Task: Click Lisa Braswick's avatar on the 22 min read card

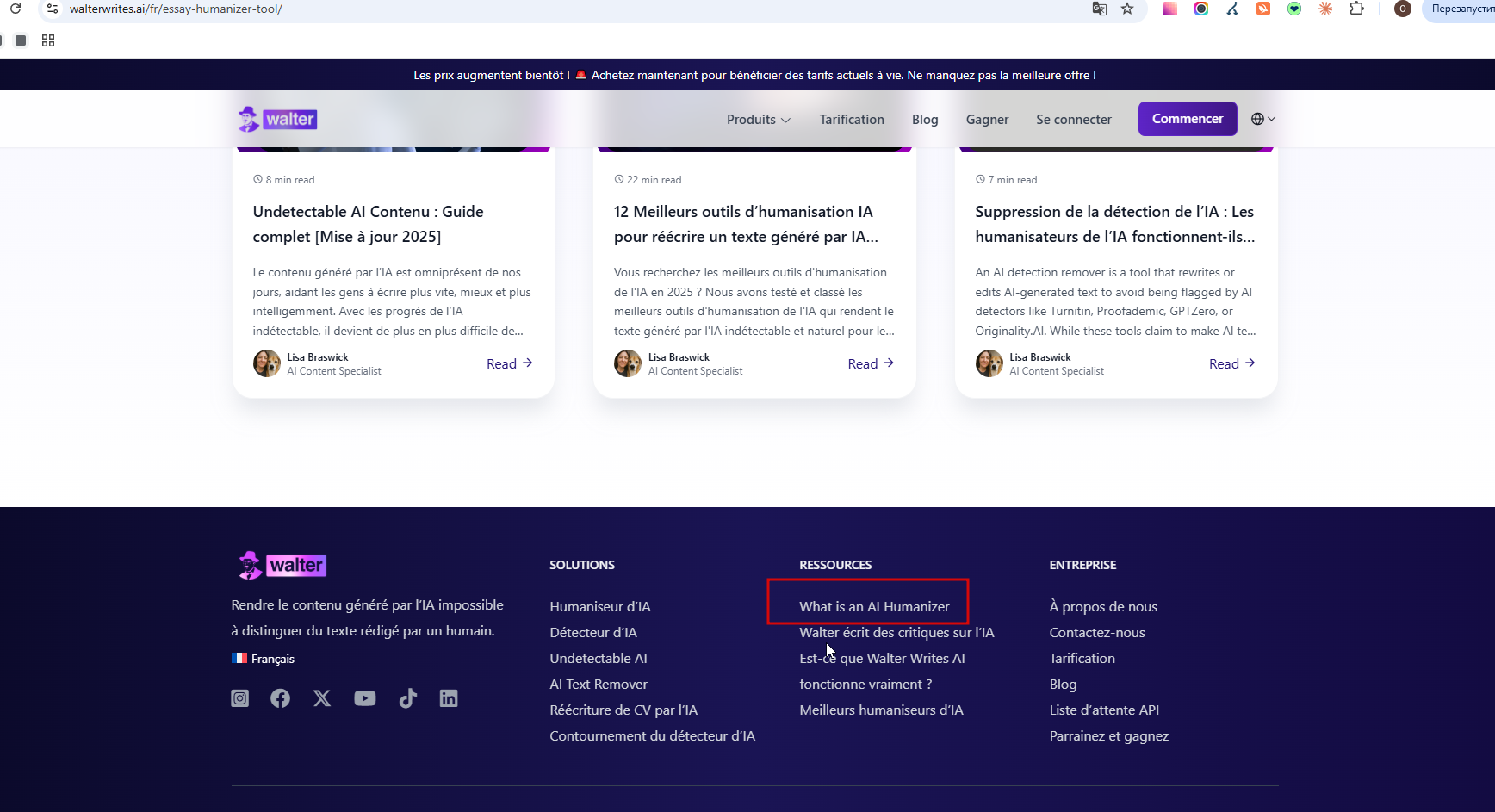Action: [628, 363]
